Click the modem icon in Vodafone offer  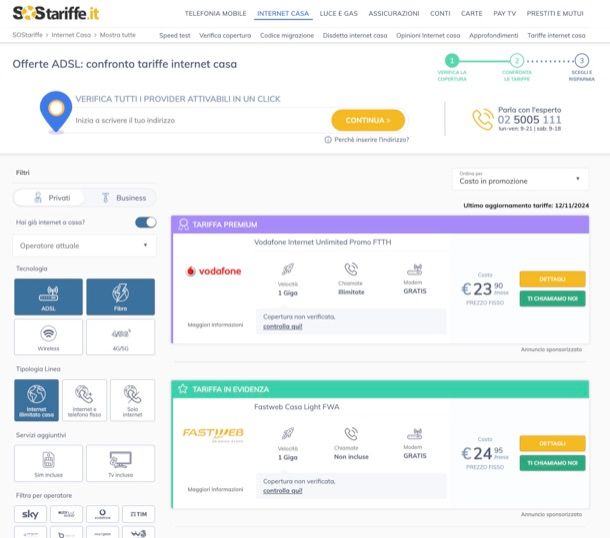click(x=415, y=269)
